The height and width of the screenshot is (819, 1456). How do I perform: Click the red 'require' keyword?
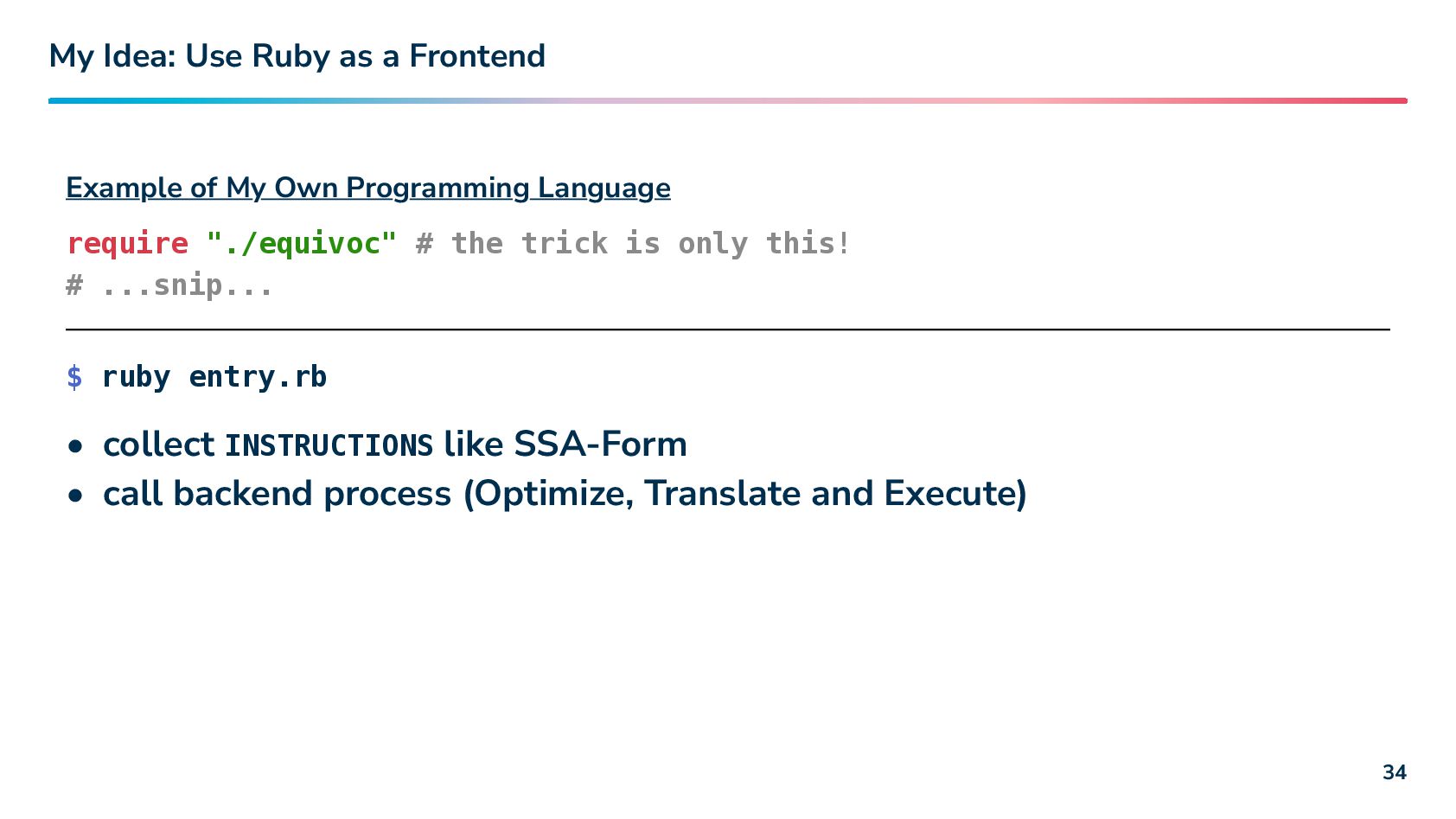tap(127, 243)
